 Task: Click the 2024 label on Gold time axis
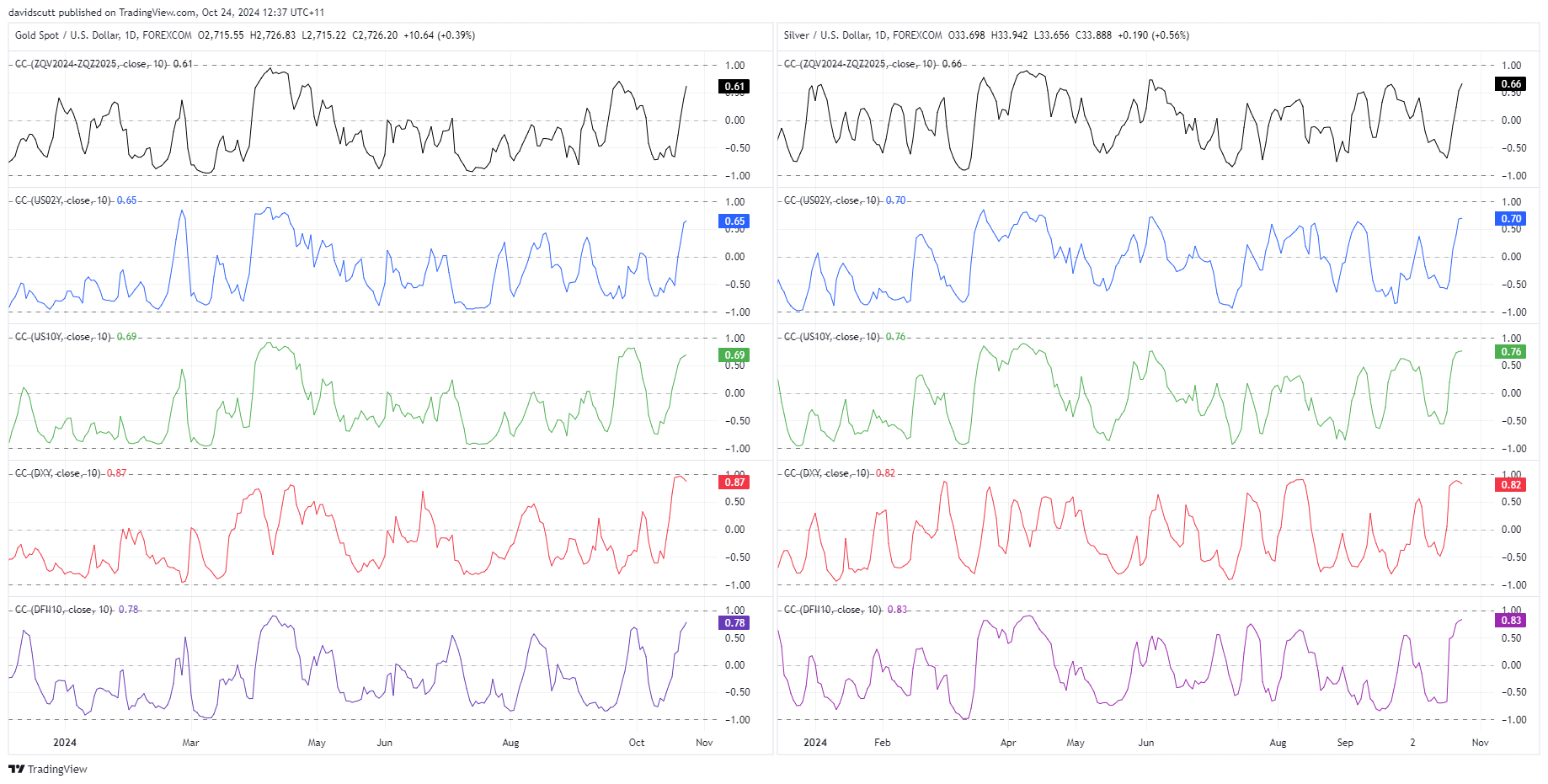tap(65, 743)
